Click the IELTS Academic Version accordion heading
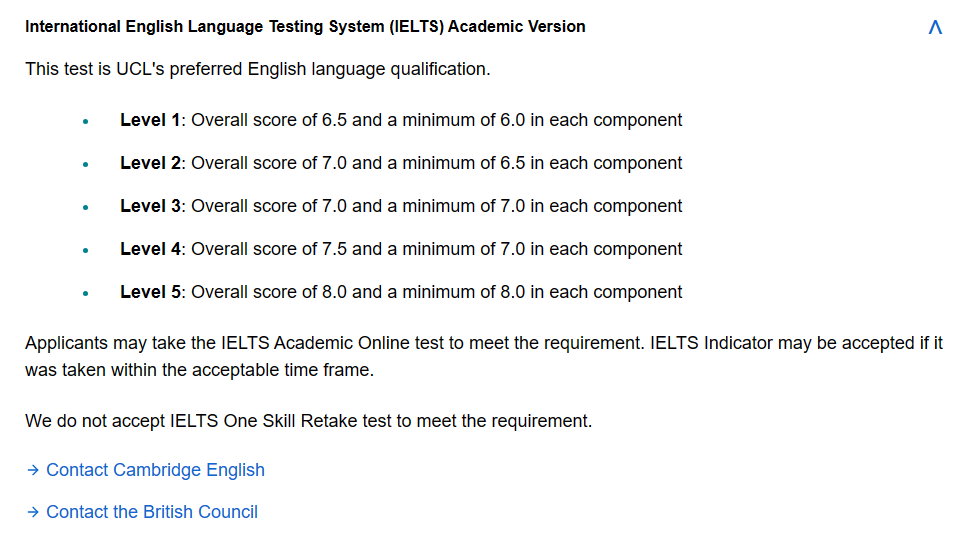The image size is (967, 559). tap(305, 27)
